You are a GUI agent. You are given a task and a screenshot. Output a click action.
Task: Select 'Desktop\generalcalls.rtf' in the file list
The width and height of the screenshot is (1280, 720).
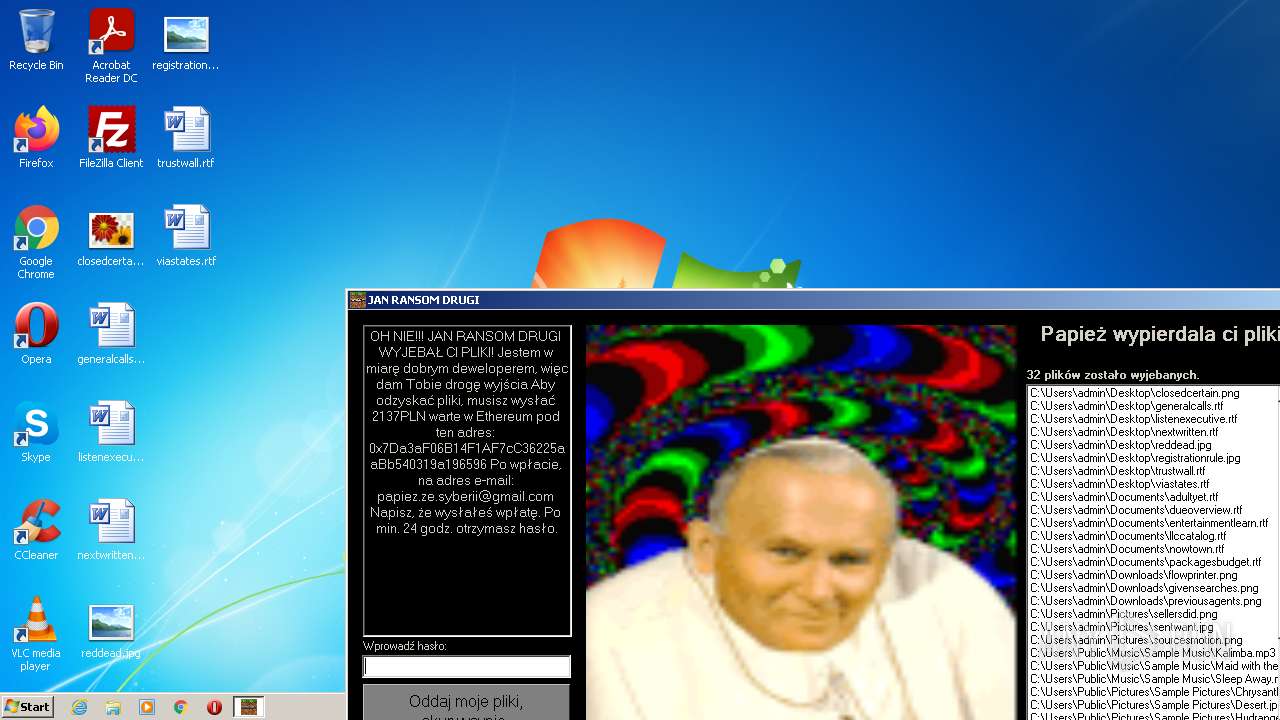coord(1127,406)
